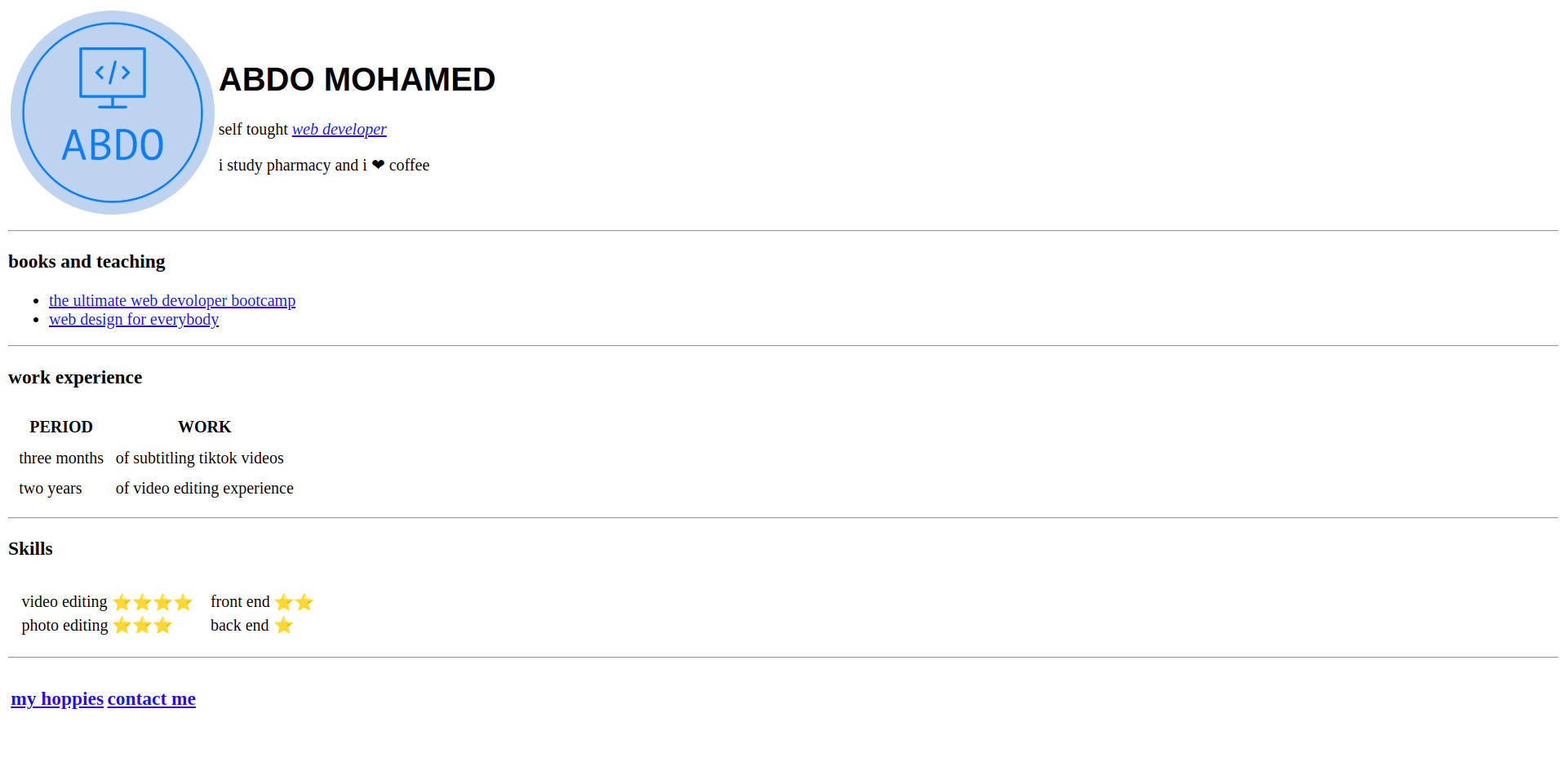Click the three months table cell

(x=61, y=458)
